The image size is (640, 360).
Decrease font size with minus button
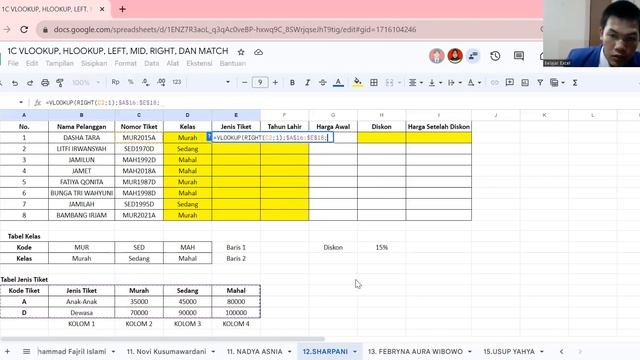(244, 82)
